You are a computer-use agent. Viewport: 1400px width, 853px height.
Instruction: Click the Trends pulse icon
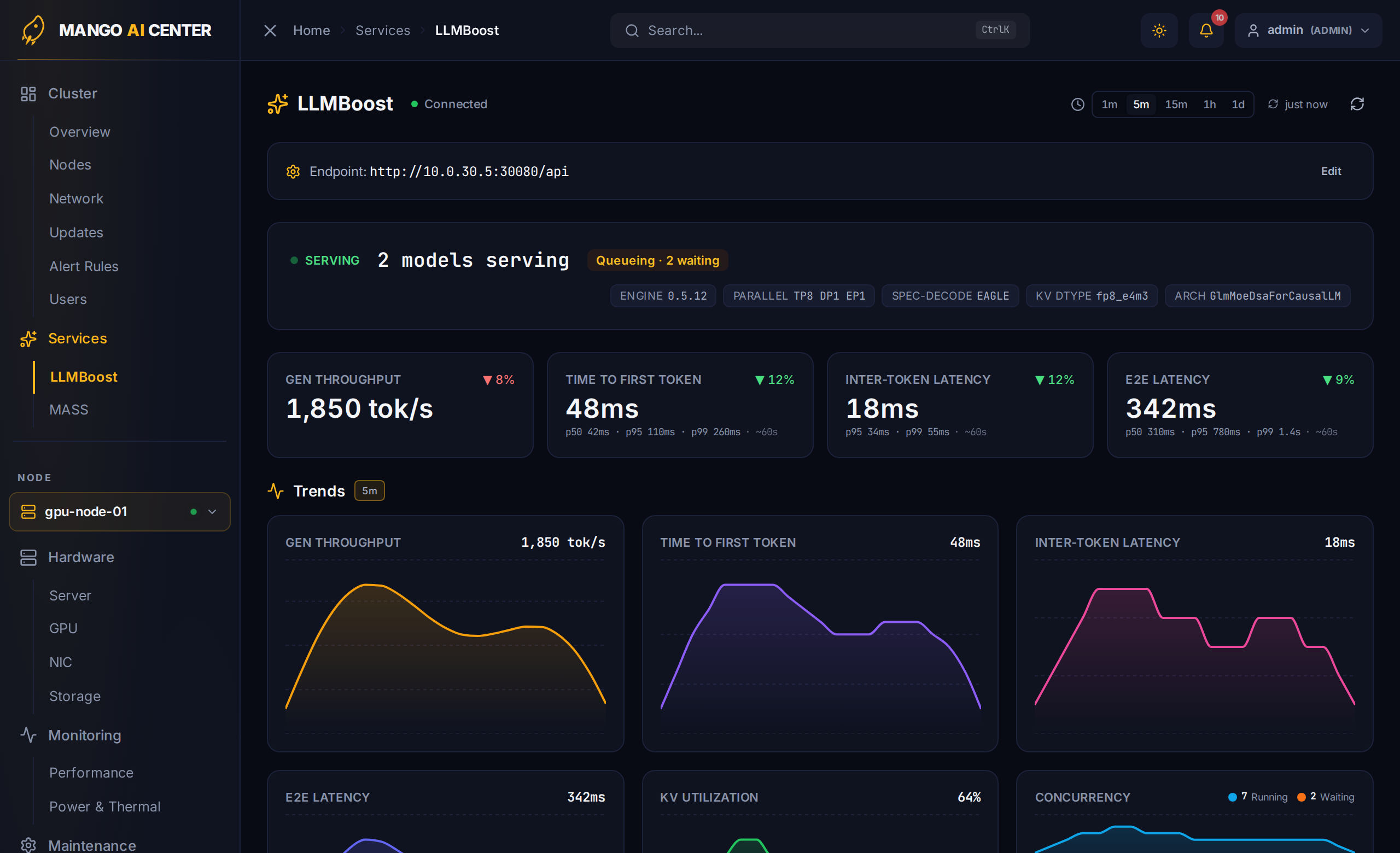(x=276, y=490)
